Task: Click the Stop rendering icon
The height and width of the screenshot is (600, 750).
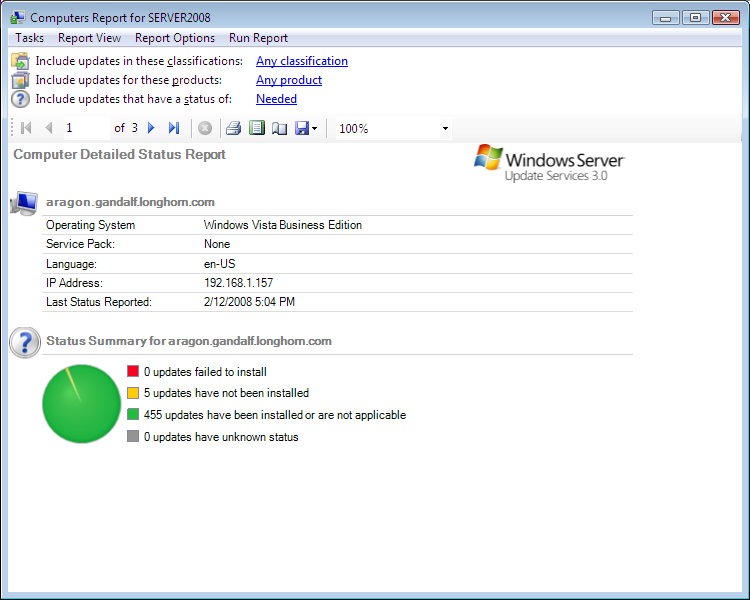Action: pos(205,128)
